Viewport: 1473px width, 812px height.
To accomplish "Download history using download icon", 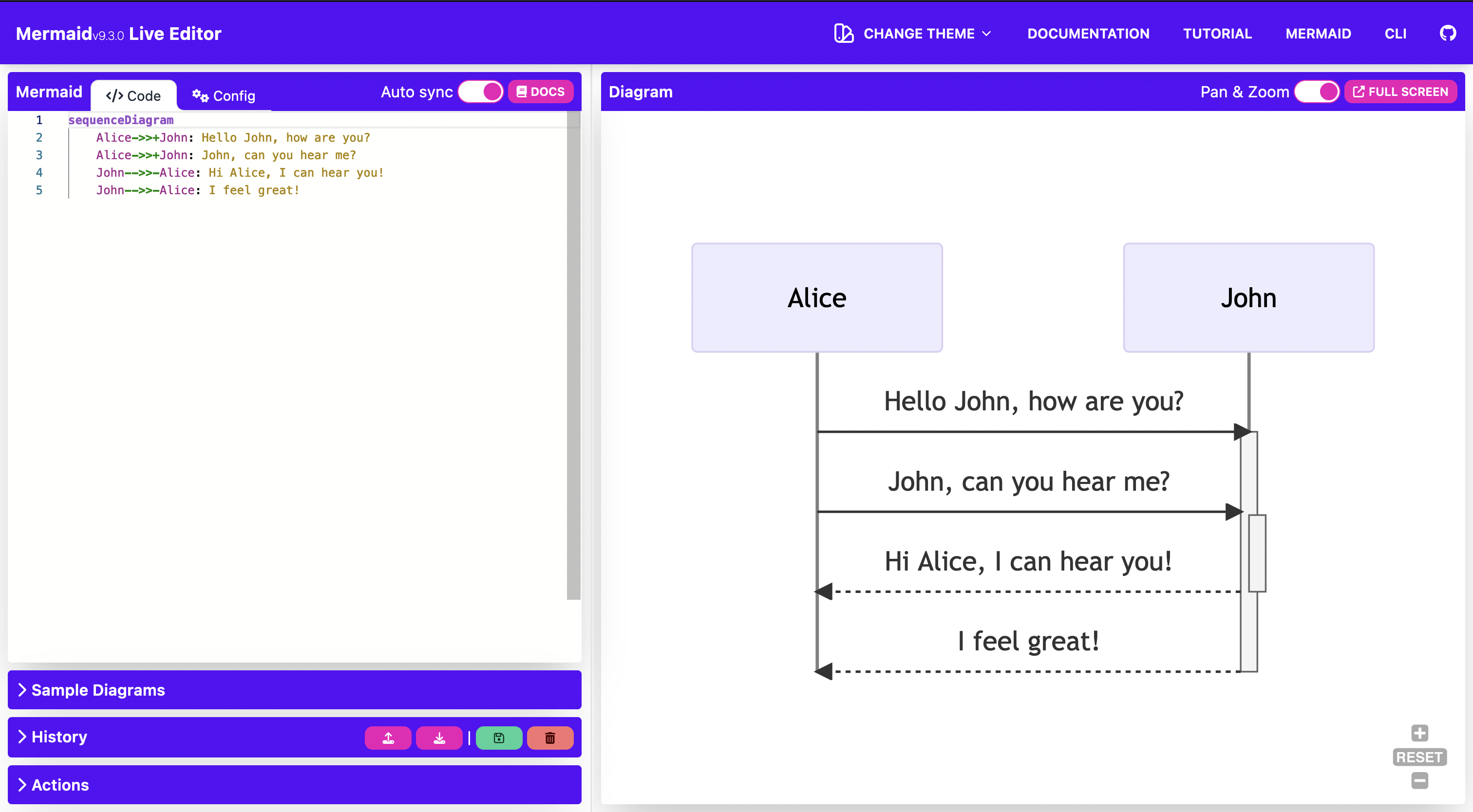I will click(x=439, y=738).
